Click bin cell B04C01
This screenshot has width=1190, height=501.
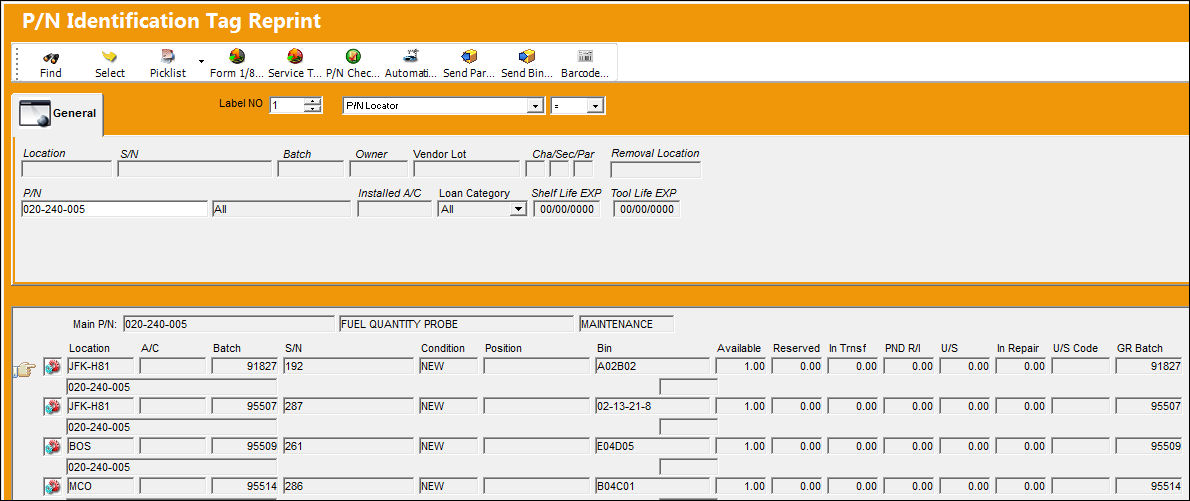tap(653, 487)
